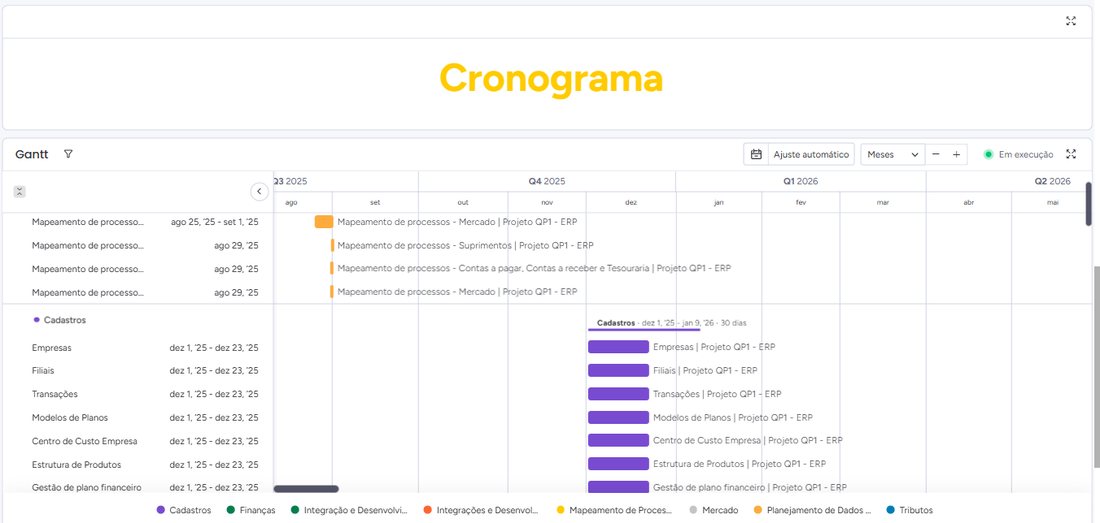Toggle Tributos legend item
1100x523 pixels.
tap(910, 510)
